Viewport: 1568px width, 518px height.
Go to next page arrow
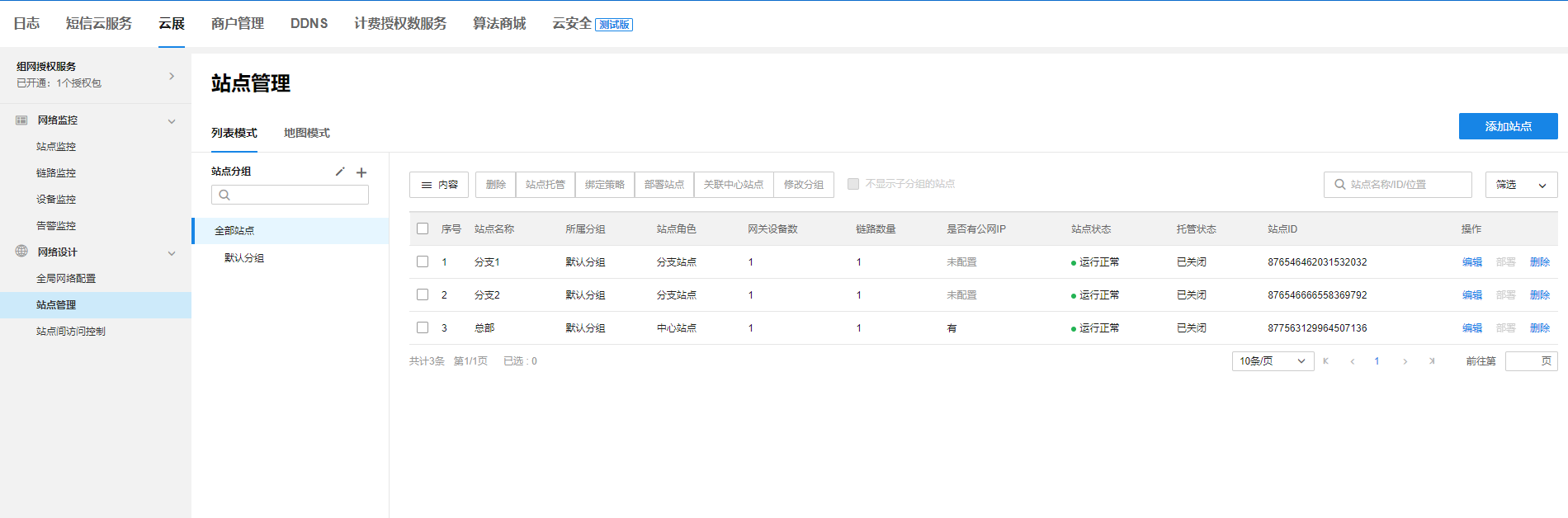pos(1405,361)
